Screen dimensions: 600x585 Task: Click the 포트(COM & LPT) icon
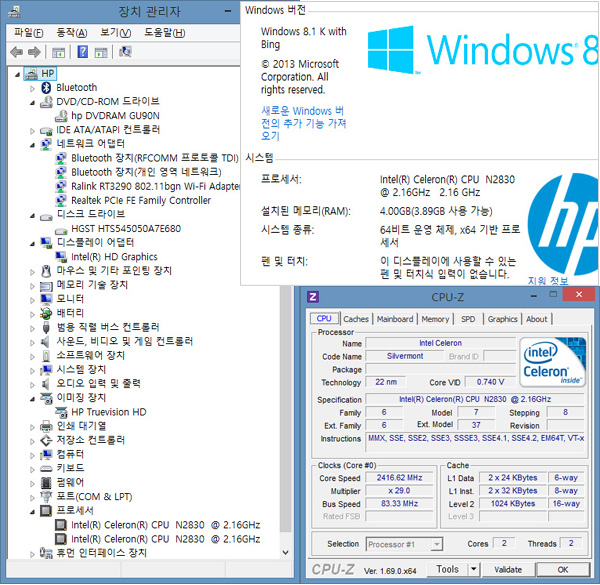click(46, 497)
